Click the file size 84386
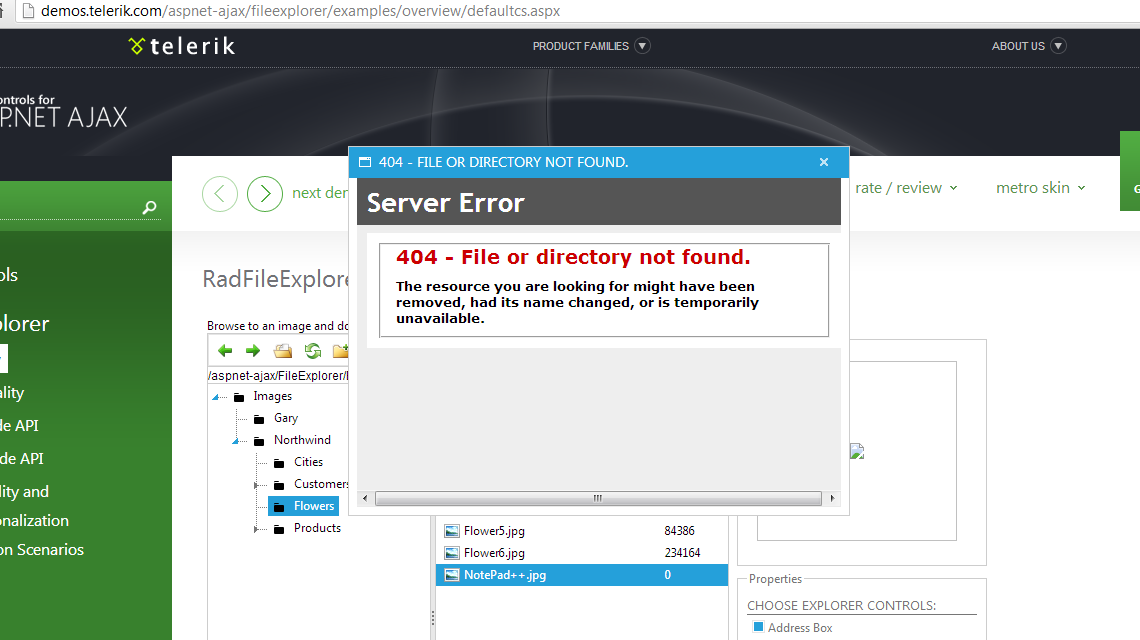1140x640 pixels. [x=679, y=531]
